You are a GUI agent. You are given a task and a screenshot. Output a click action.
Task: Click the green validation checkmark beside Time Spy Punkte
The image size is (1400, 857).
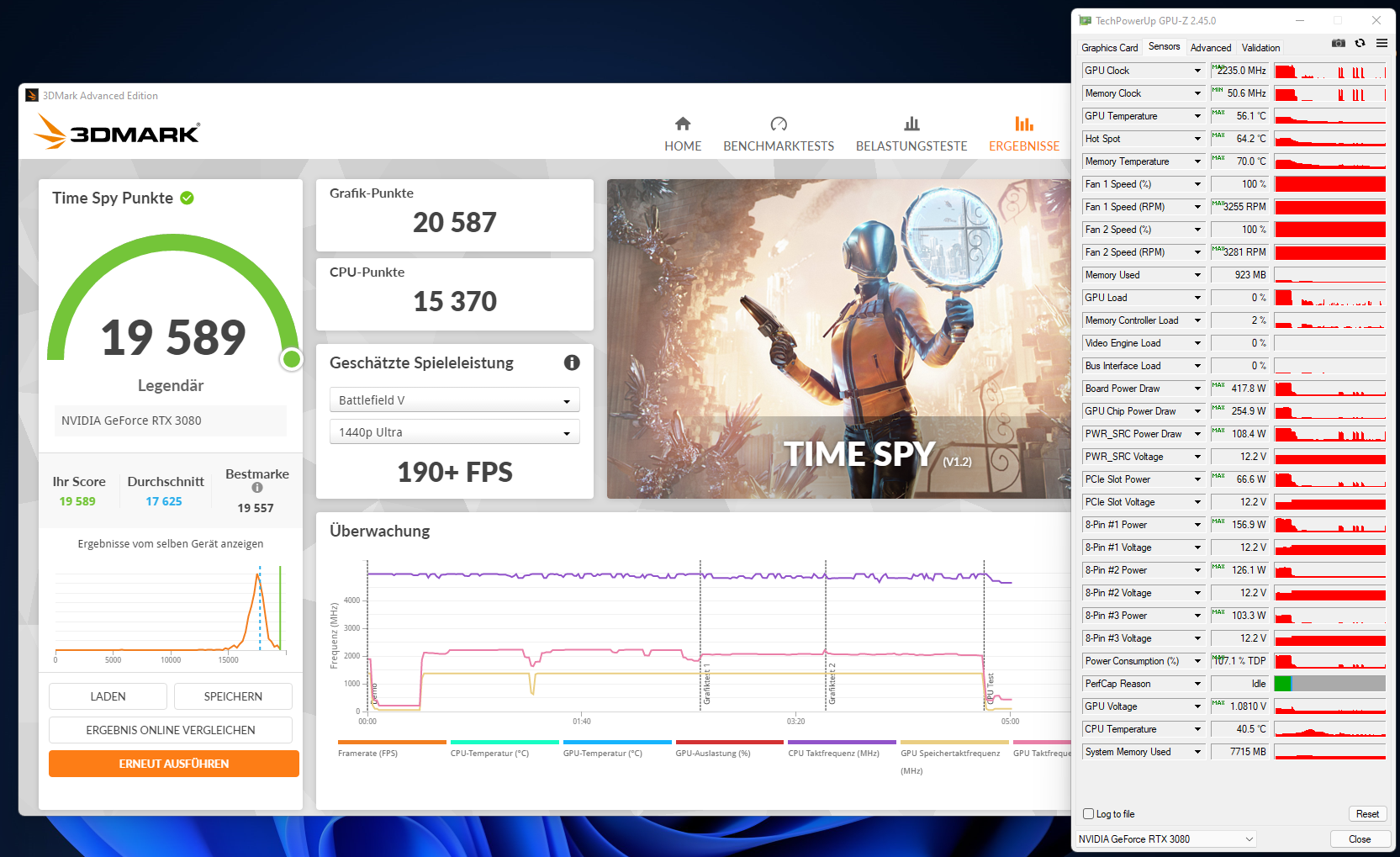187,198
